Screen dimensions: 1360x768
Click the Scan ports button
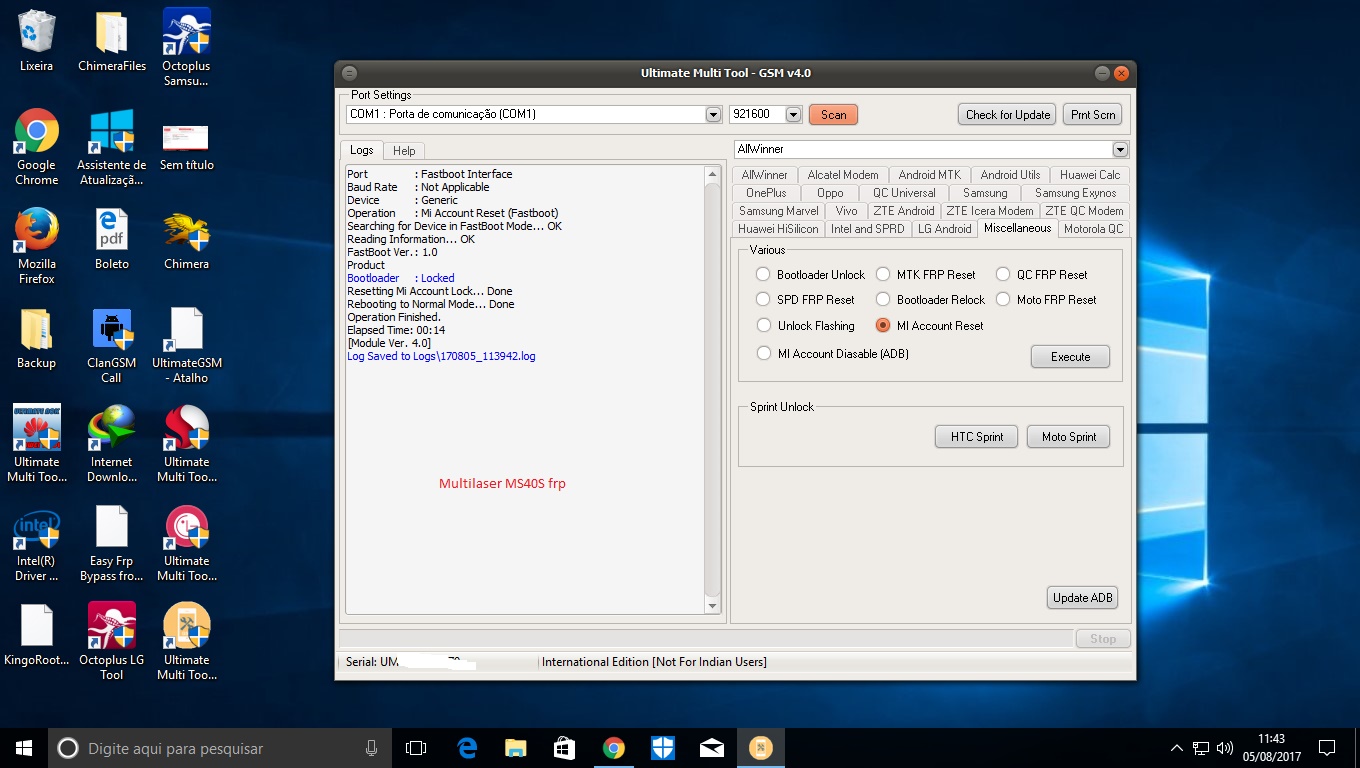tap(833, 114)
